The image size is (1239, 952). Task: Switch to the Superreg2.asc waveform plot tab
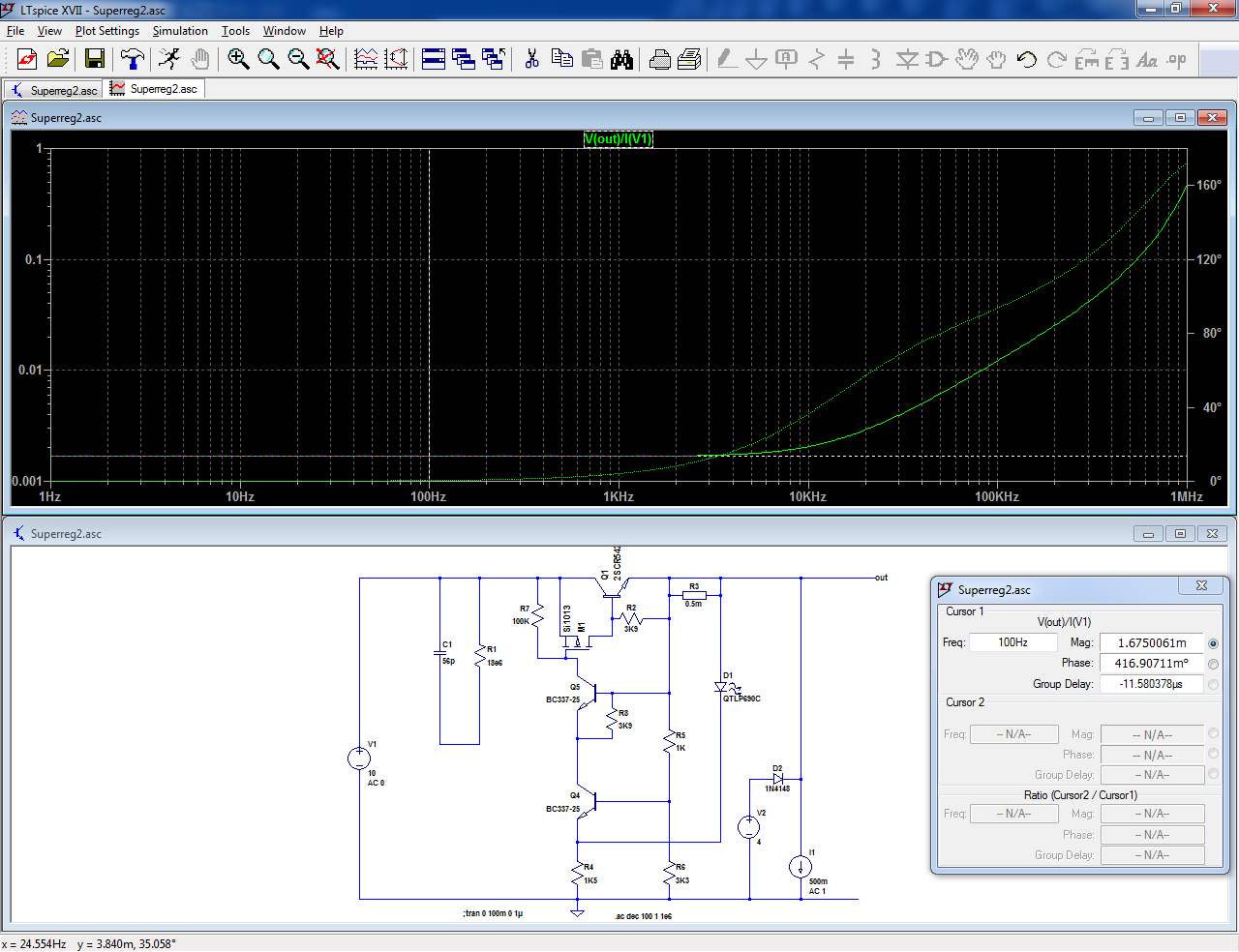tap(154, 89)
